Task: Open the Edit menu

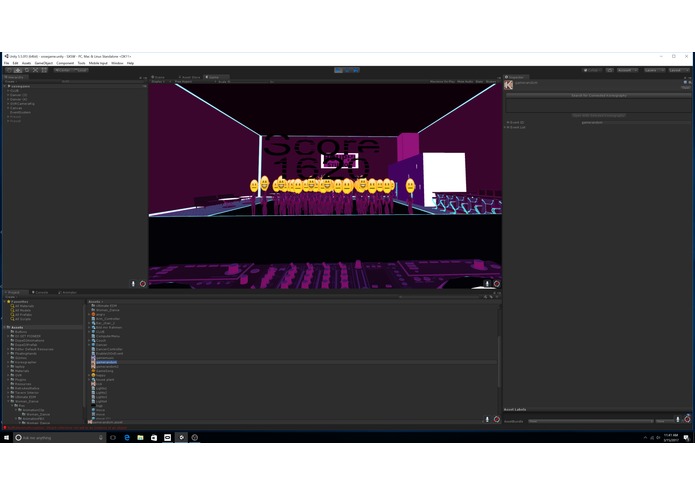Action: pos(16,63)
